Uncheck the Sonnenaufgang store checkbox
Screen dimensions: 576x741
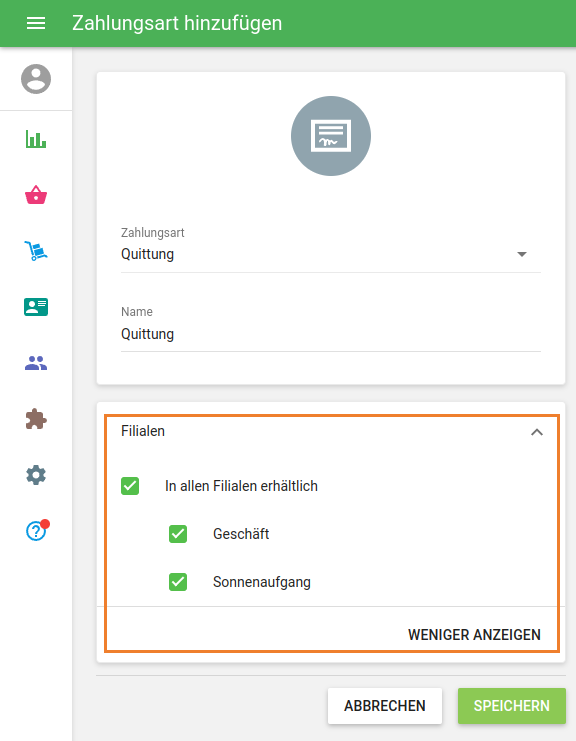click(178, 582)
